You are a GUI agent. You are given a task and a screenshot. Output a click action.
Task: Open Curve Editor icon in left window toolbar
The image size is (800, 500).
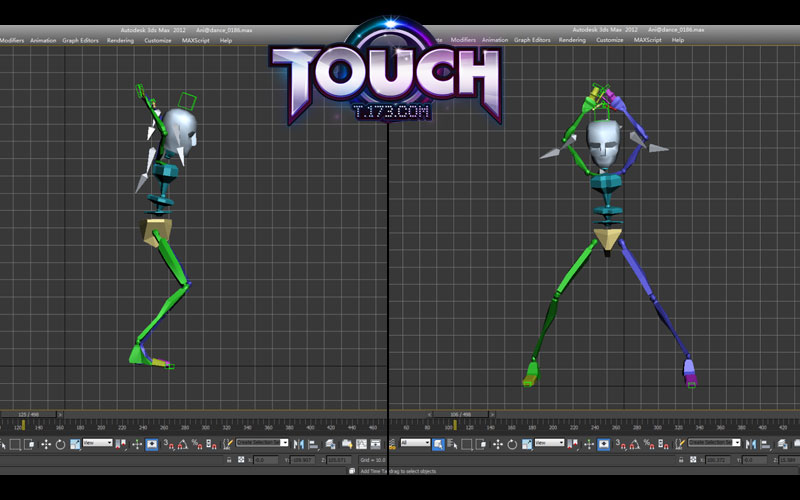(361, 444)
